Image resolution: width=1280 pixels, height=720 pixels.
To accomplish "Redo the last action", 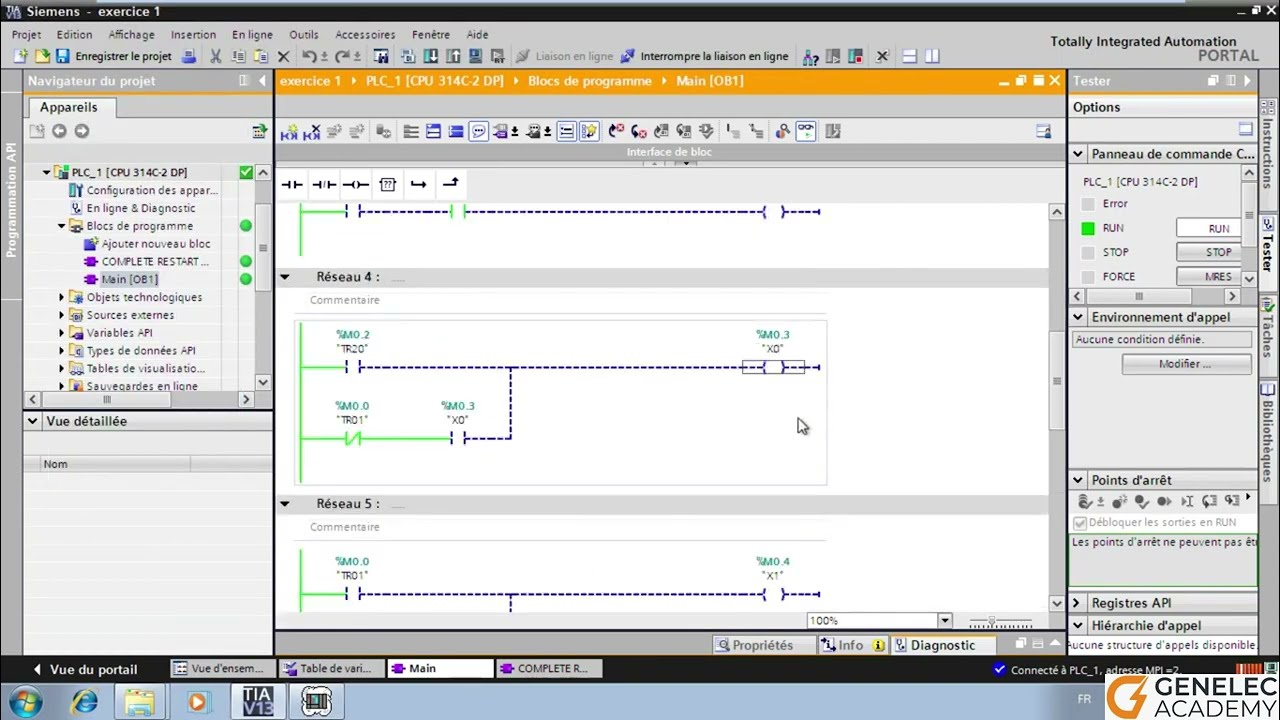I will [x=343, y=57].
